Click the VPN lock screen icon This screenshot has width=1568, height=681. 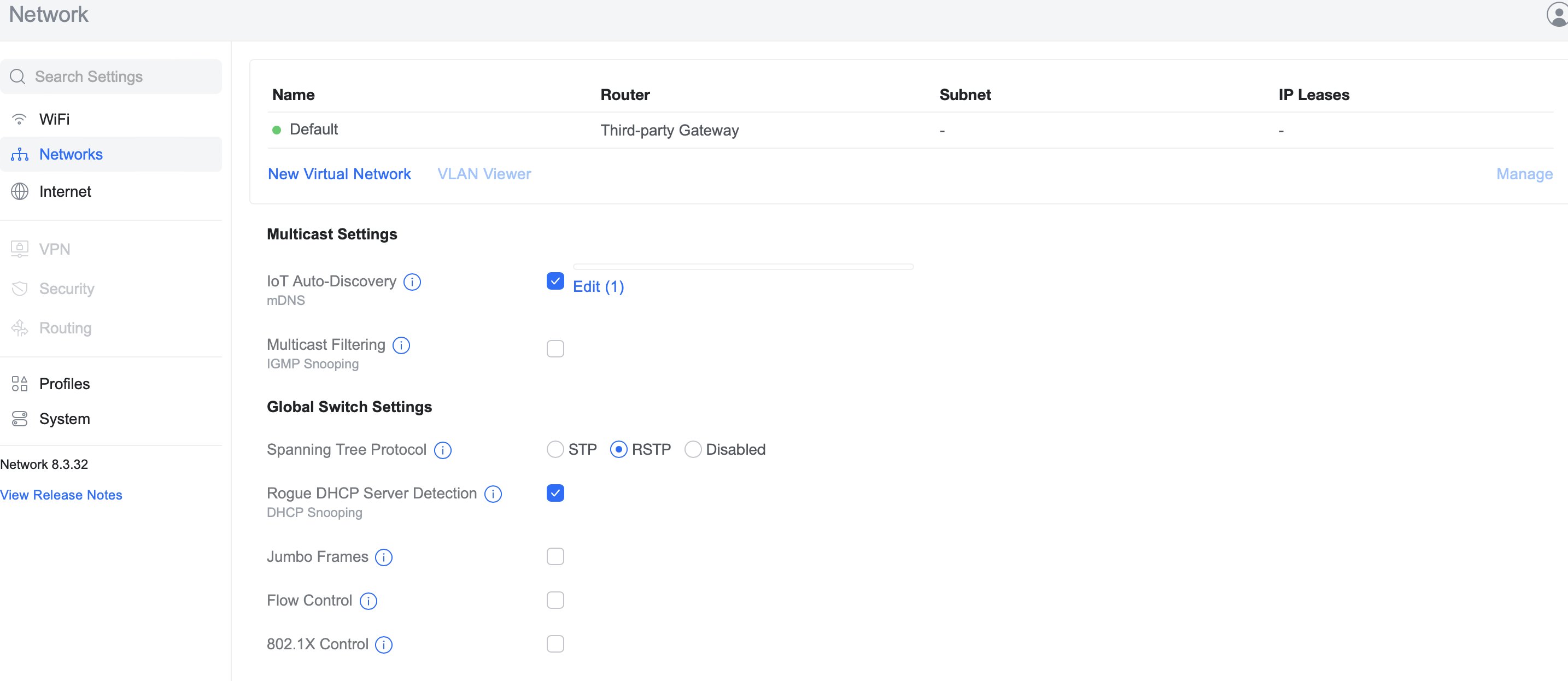20,250
